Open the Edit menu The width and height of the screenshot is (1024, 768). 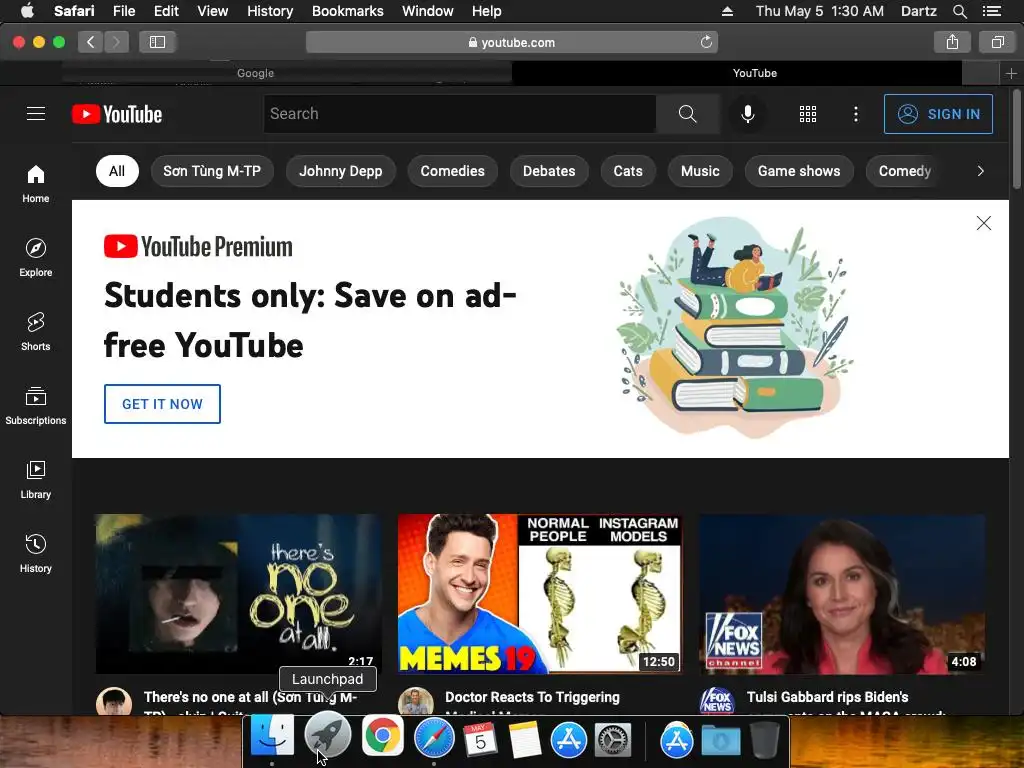point(166,11)
